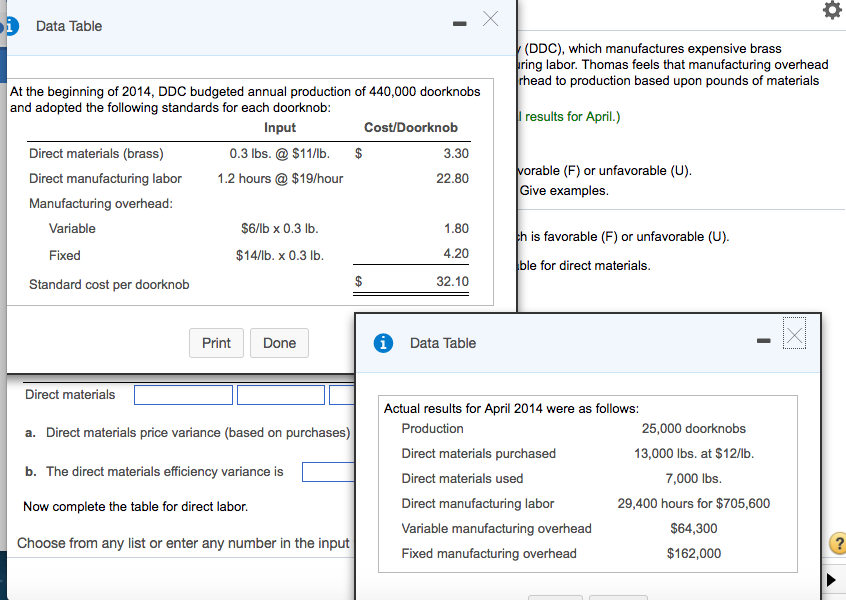The width and height of the screenshot is (846, 600).
Task: Open the green 'results for April' link
Action: point(569,117)
